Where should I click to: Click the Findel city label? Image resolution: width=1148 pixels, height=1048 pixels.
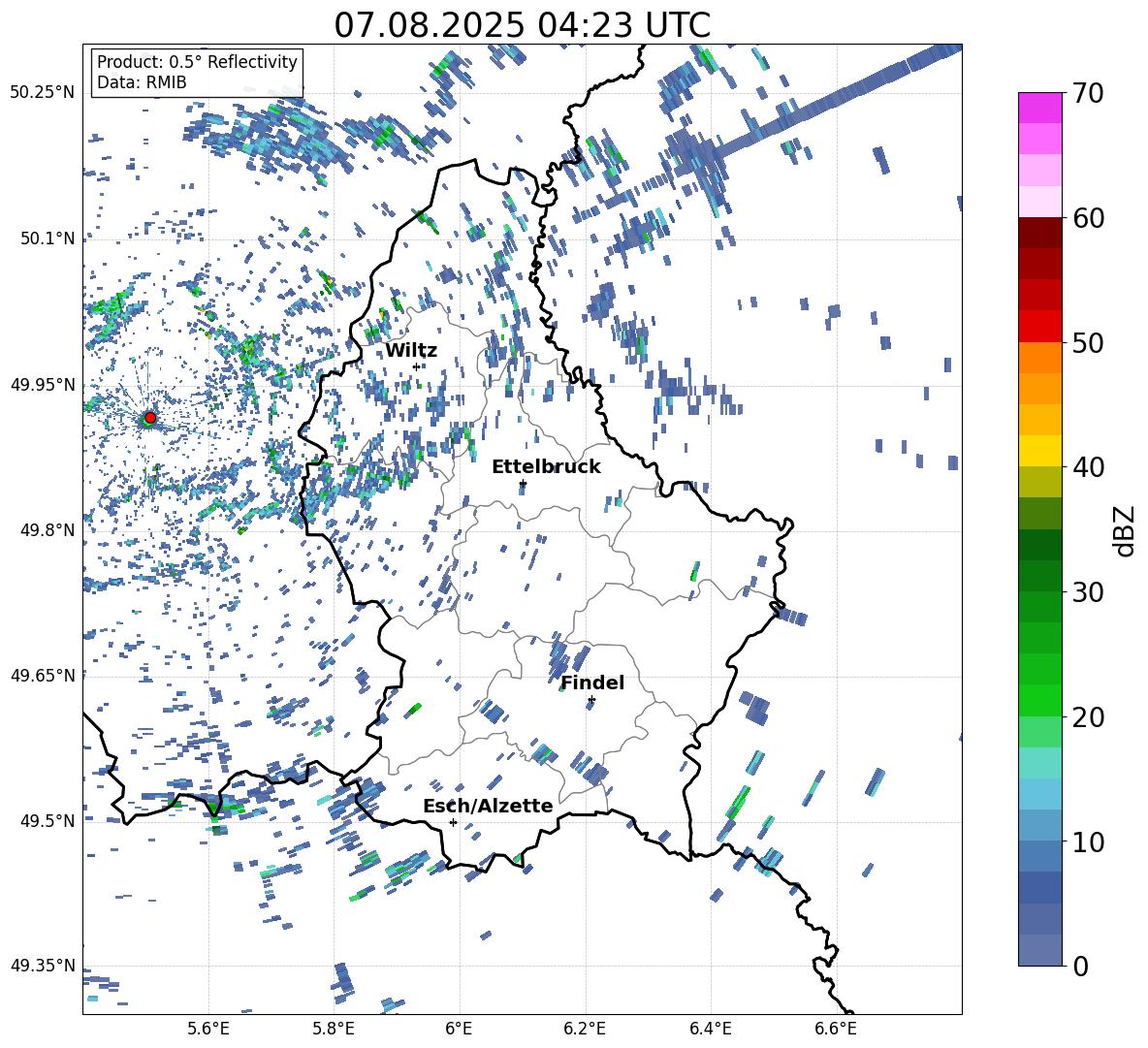click(x=592, y=683)
